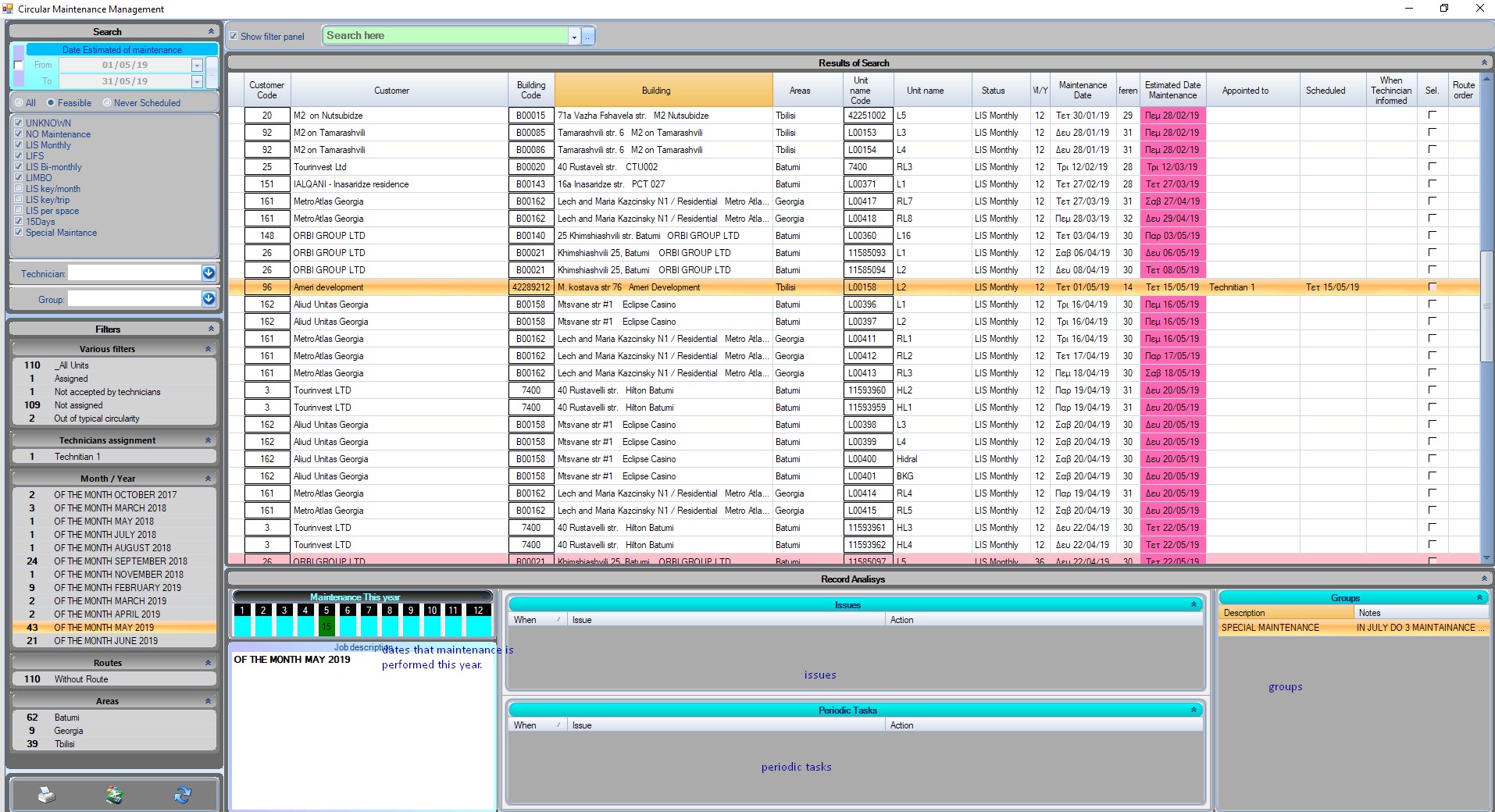Select the Never Scheduled radio button
The image size is (1495, 812).
(107, 103)
